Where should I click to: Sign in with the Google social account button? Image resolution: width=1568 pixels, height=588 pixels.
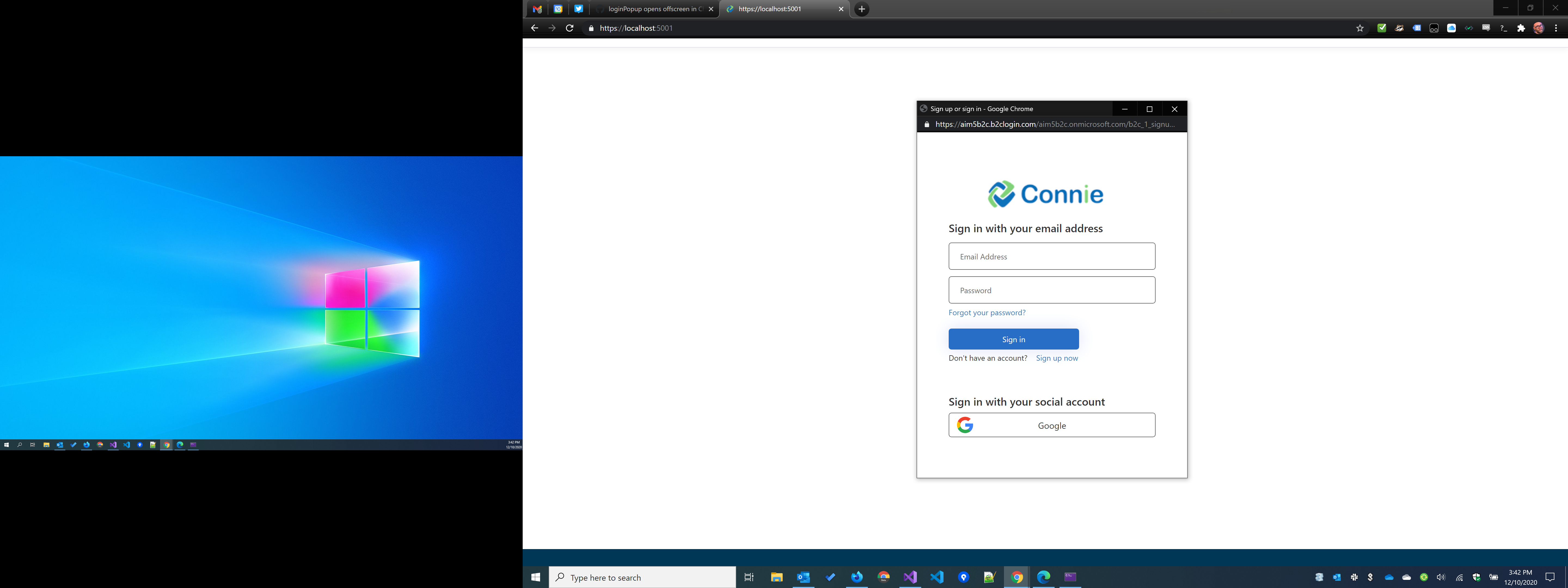pos(1051,425)
